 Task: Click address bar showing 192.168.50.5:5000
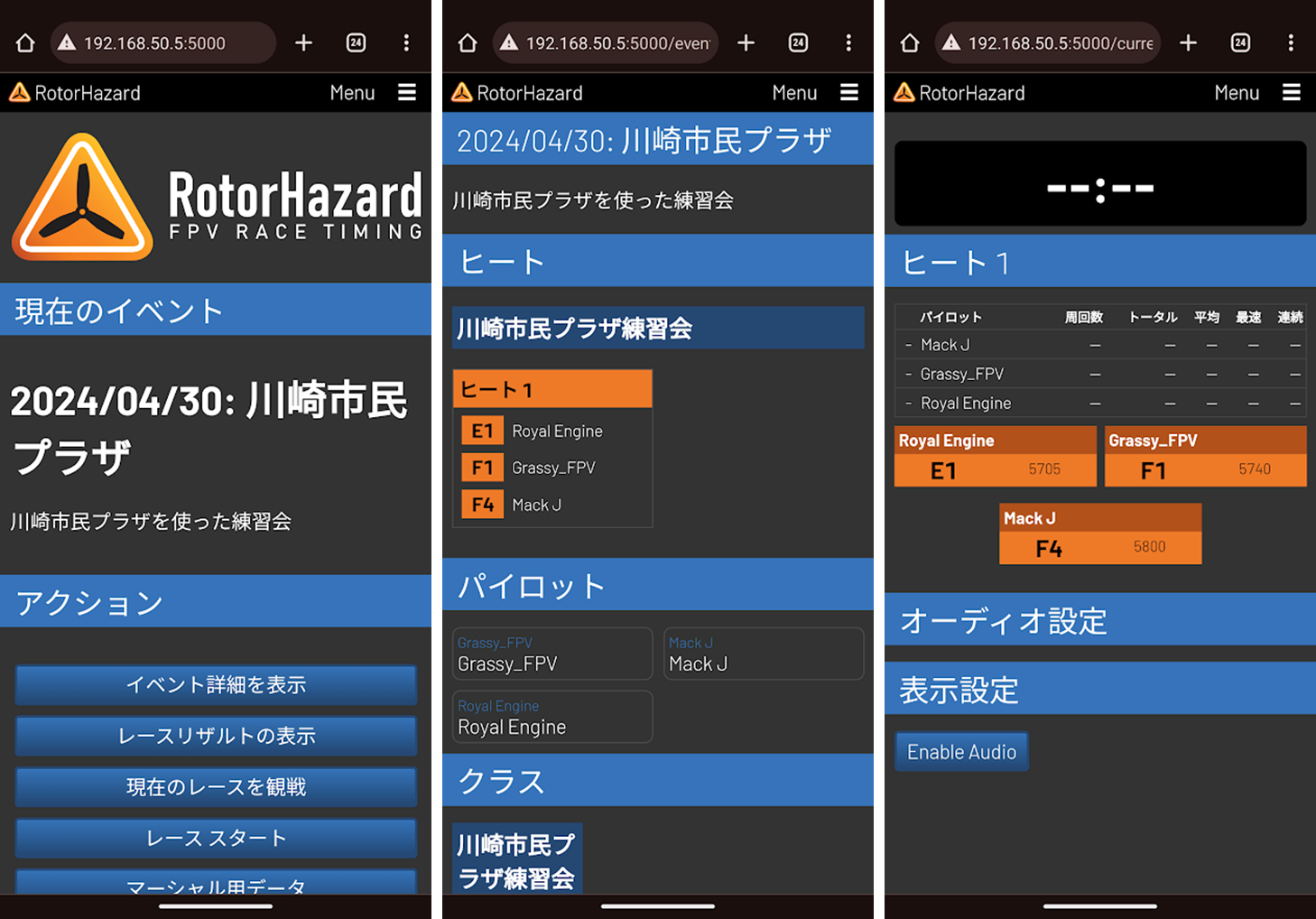click(x=162, y=42)
